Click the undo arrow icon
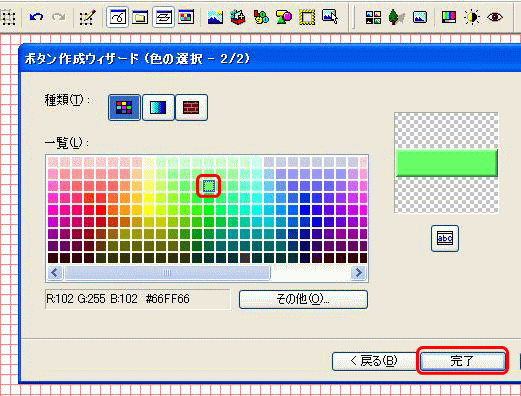The image size is (521, 396). pyautogui.click(x=36, y=17)
